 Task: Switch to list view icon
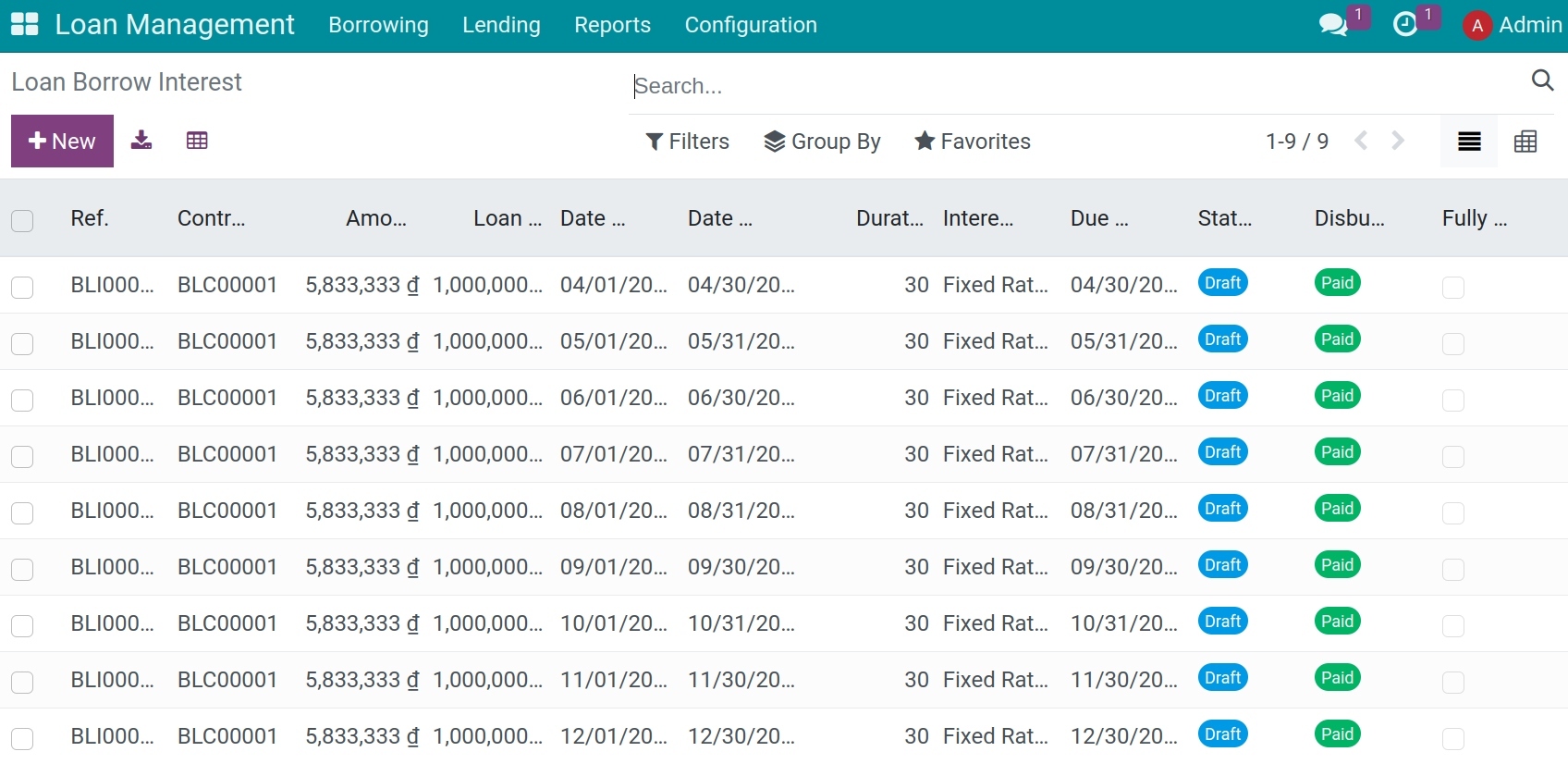coord(1469,142)
